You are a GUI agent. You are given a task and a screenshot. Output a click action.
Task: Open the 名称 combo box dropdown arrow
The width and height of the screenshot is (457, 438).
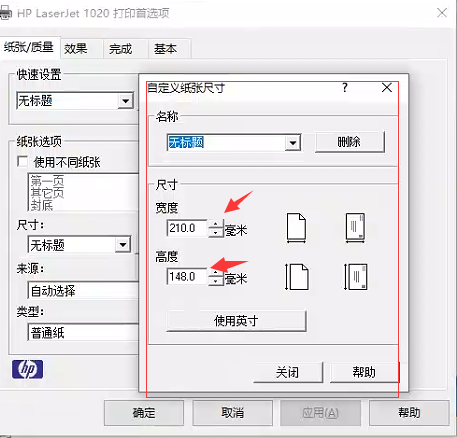coord(293,143)
